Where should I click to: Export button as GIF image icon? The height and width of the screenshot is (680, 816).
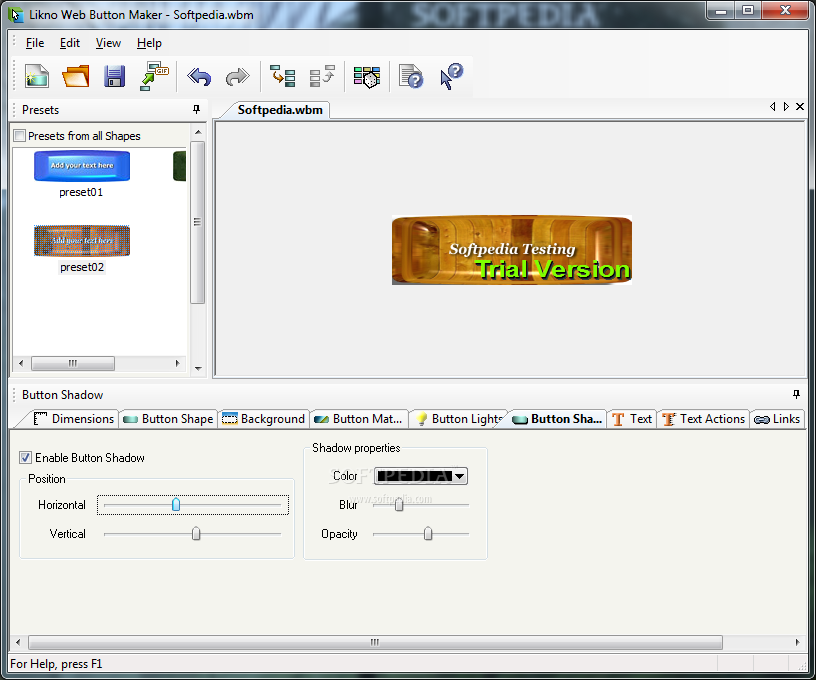coord(154,76)
